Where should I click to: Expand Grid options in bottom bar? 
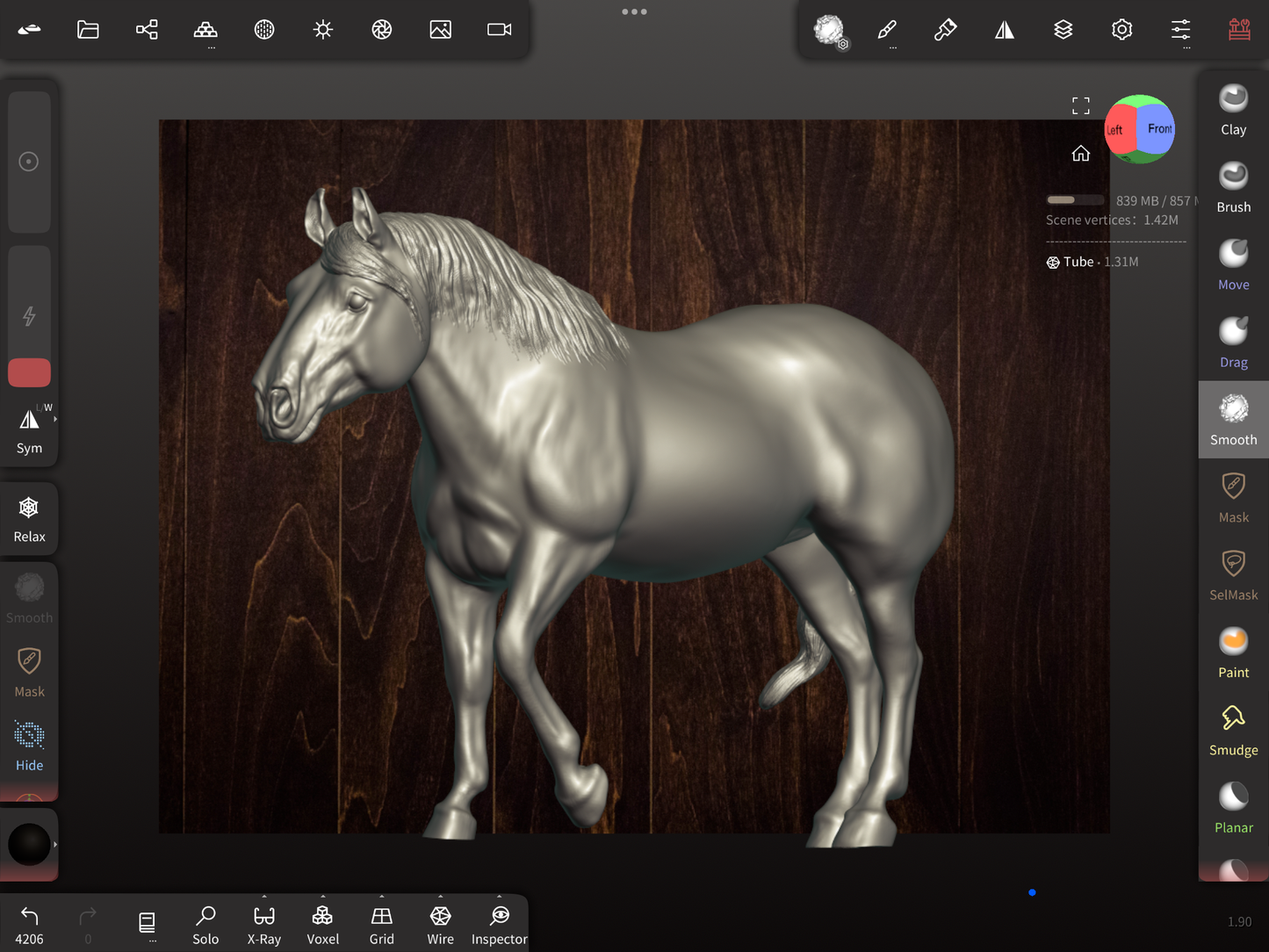point(381,898)
